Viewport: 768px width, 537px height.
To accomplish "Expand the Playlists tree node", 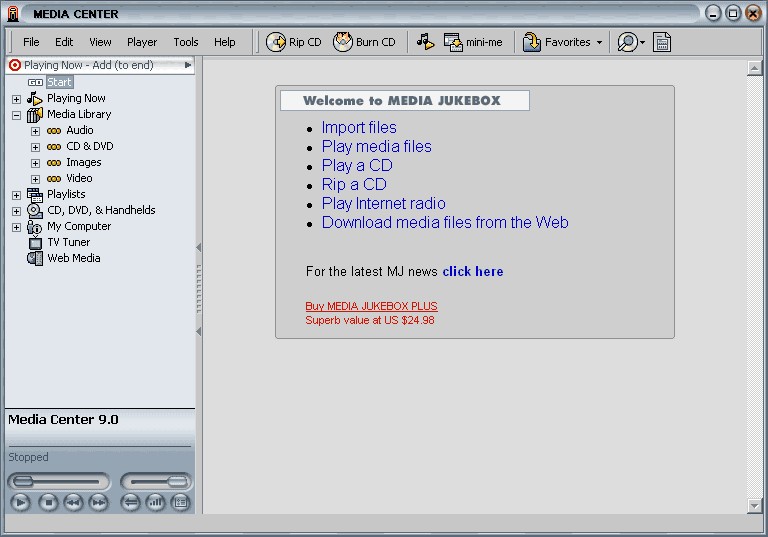I will coord(16,195).
